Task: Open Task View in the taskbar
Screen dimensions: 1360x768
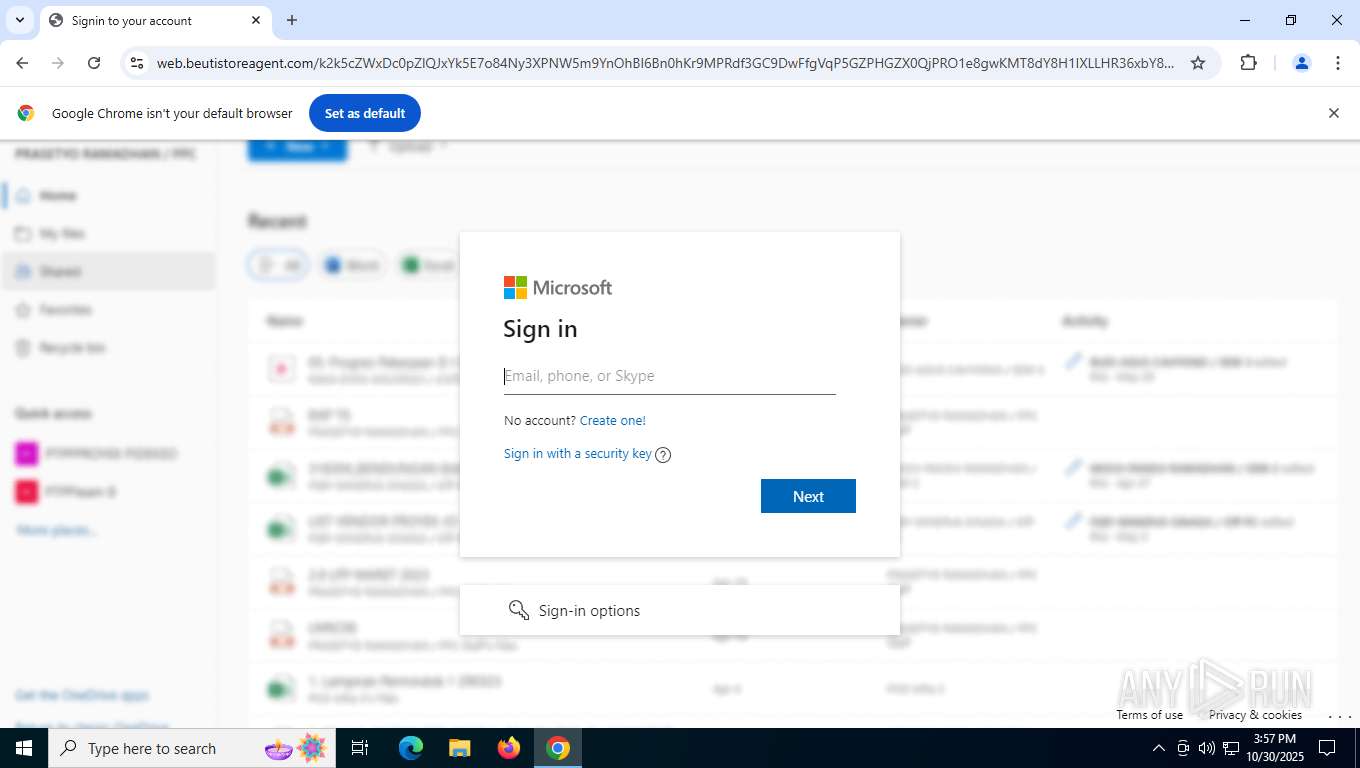Action: pos(361,748)
